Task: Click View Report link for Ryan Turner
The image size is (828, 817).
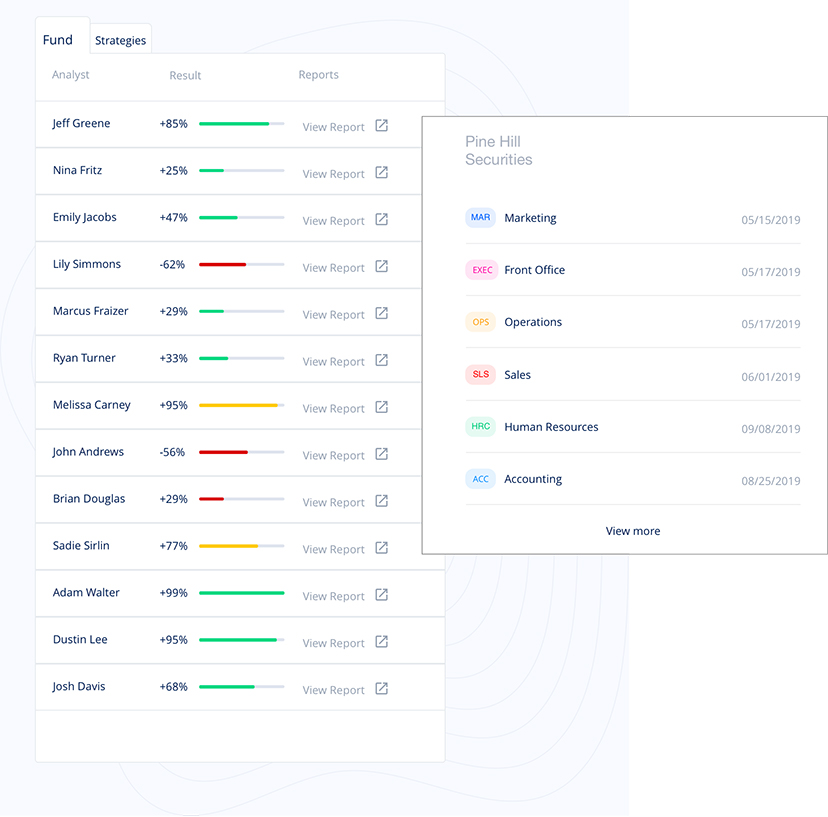Action: [x=333, y=362]
